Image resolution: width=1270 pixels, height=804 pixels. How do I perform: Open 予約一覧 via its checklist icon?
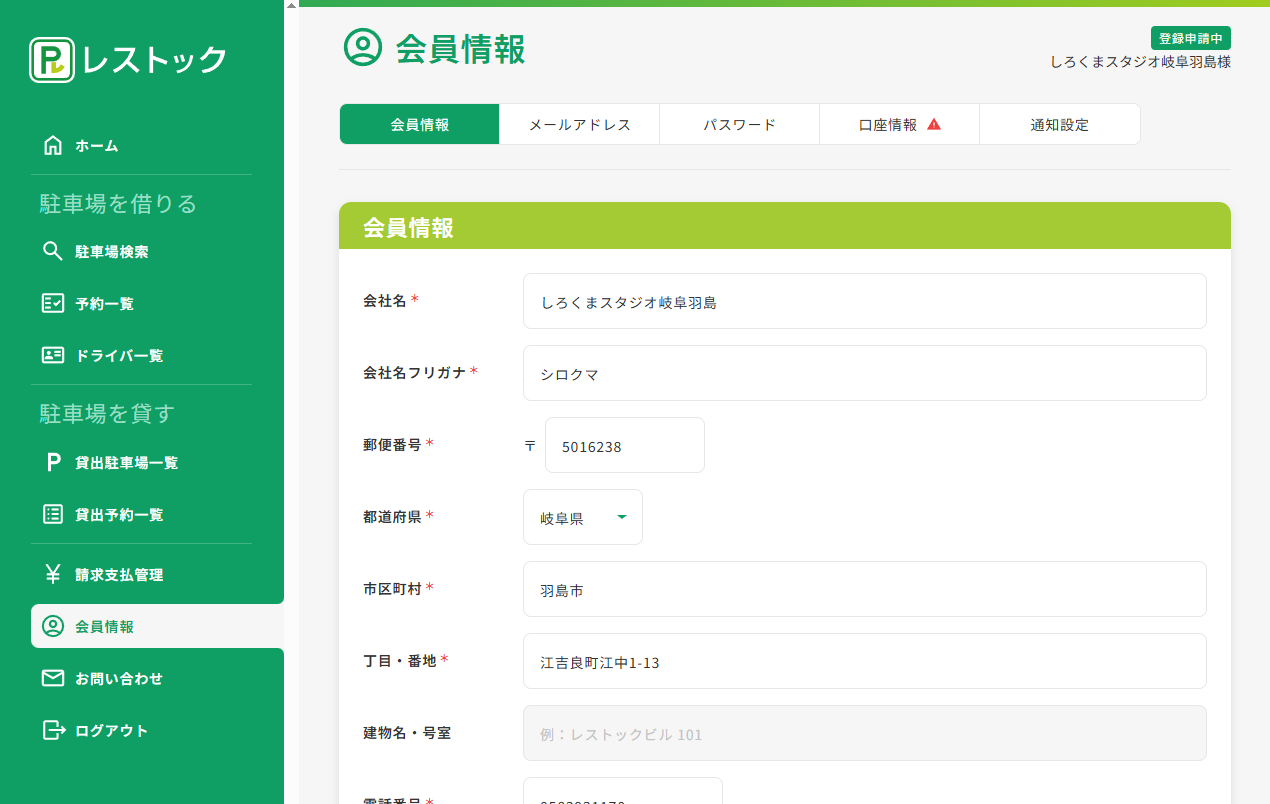click(53, 304)
